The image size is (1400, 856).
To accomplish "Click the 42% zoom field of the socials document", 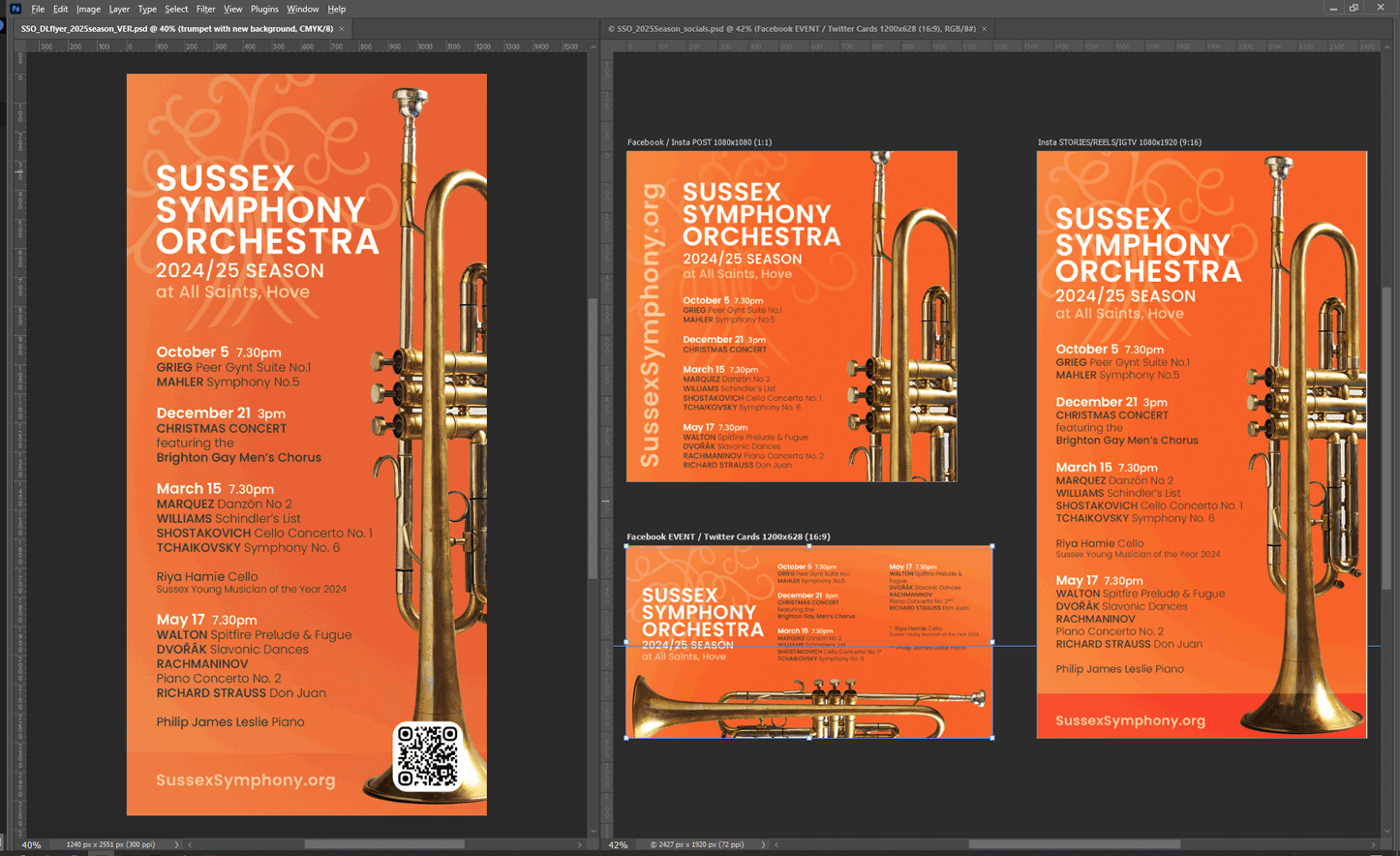I will (x=618, y=844).
